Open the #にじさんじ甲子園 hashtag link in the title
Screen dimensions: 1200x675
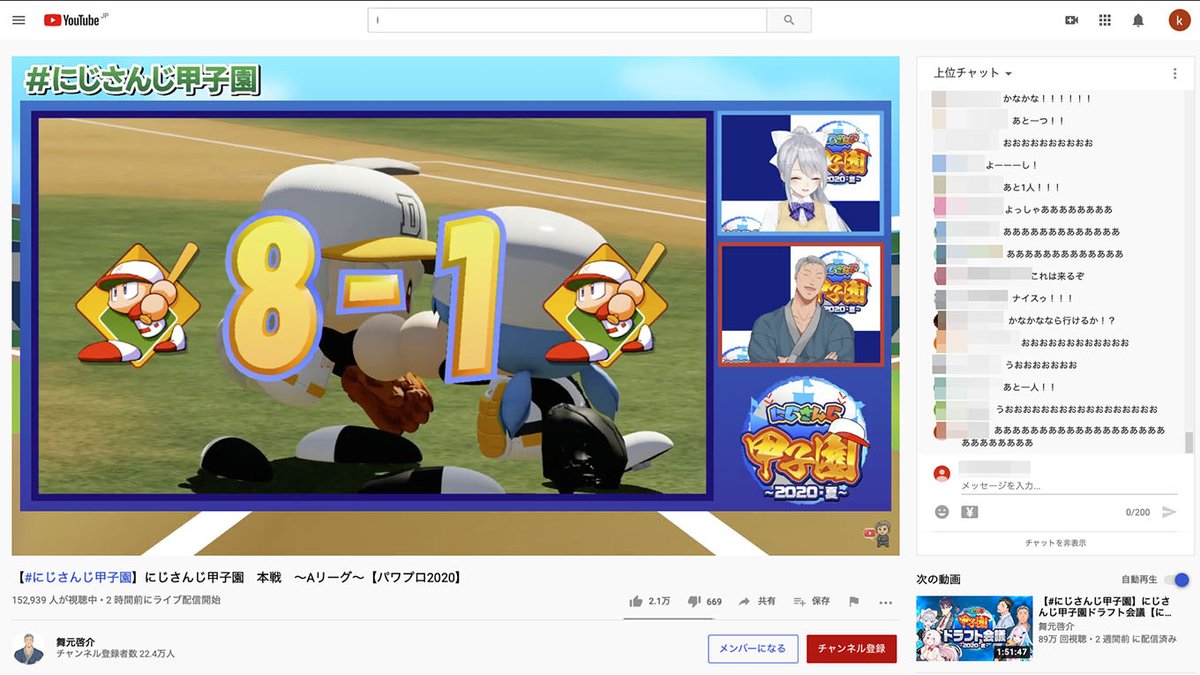pos(76,577)
